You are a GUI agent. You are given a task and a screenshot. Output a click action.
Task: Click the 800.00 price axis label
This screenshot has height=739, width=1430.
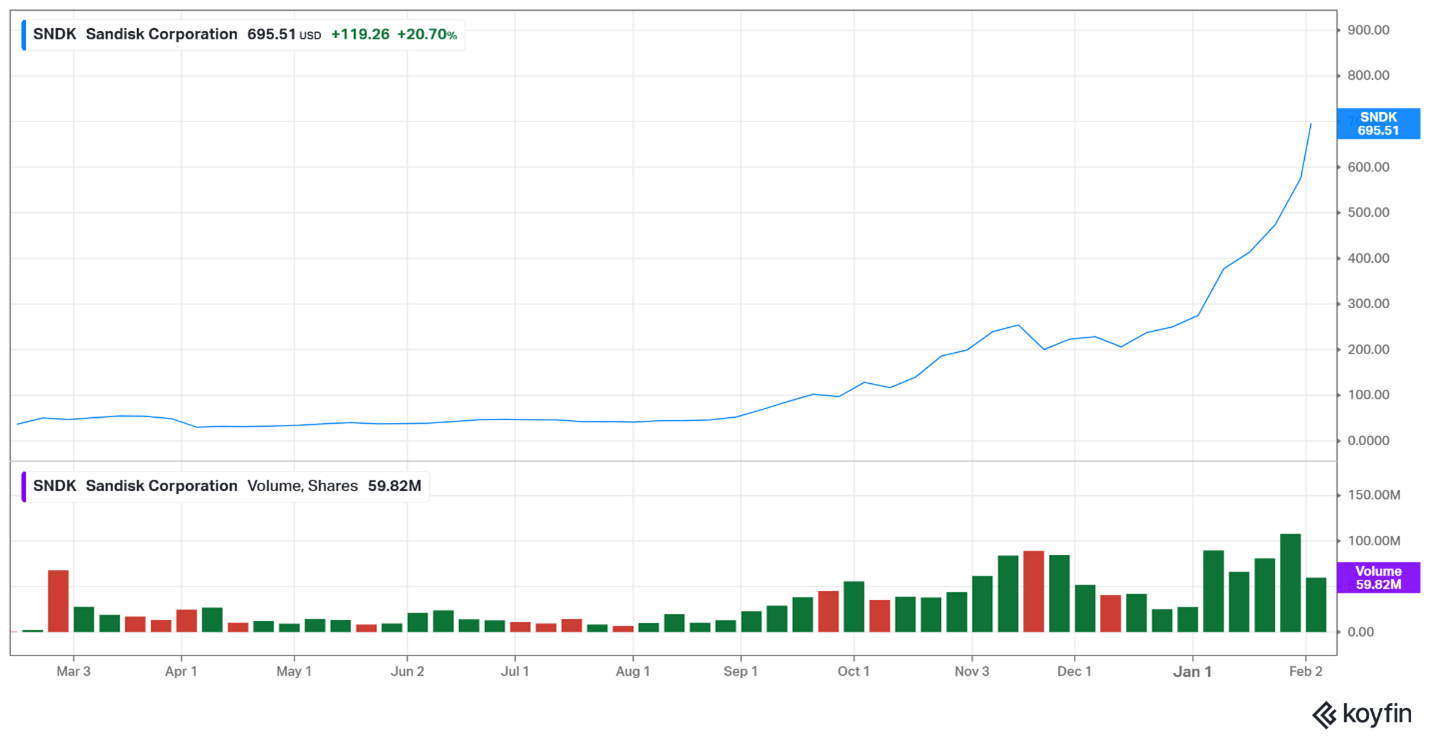point(1369,76)
